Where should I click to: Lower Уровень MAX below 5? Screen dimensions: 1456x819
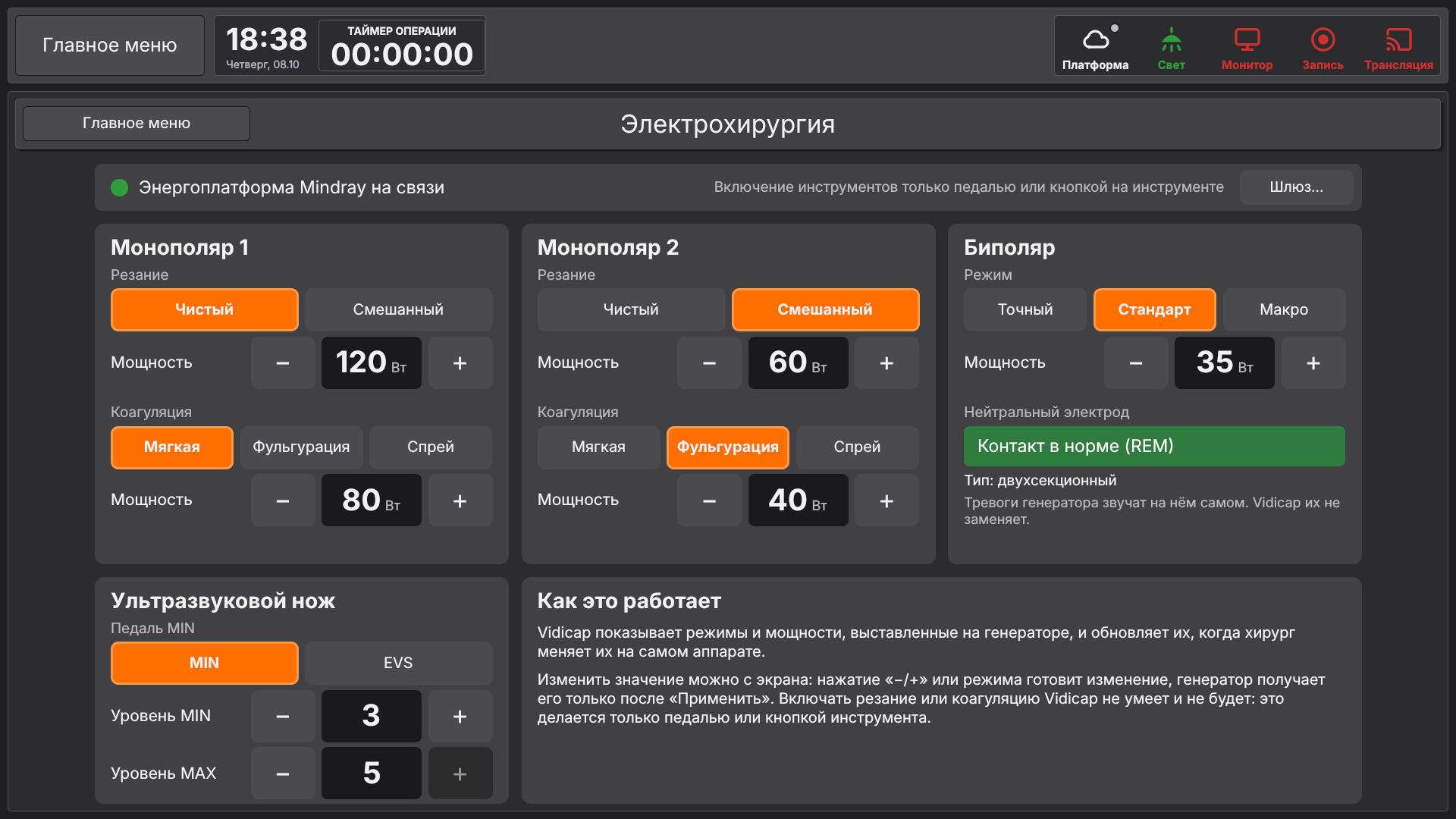[283, 773]
